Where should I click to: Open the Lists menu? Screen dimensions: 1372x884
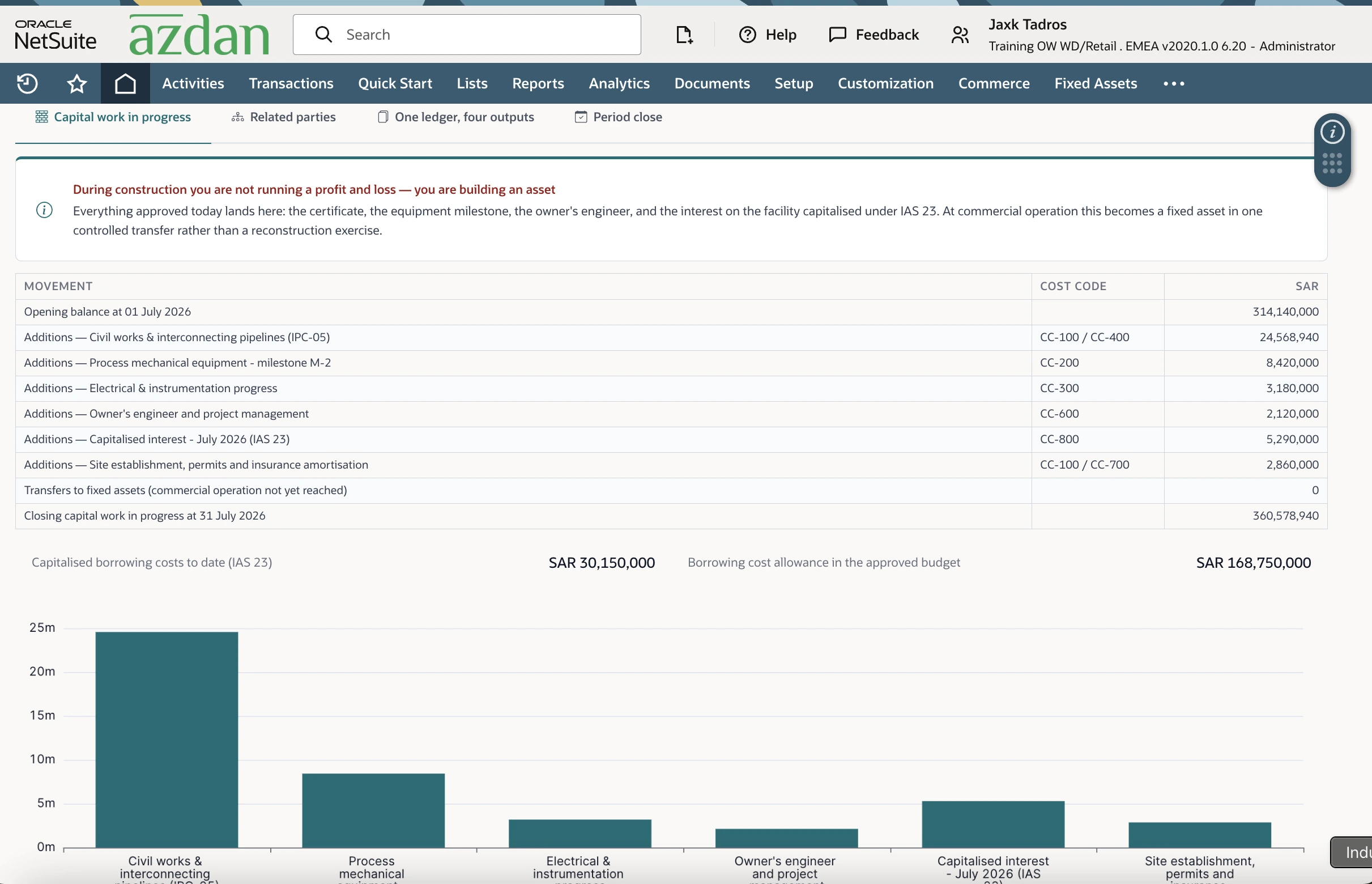472,83
